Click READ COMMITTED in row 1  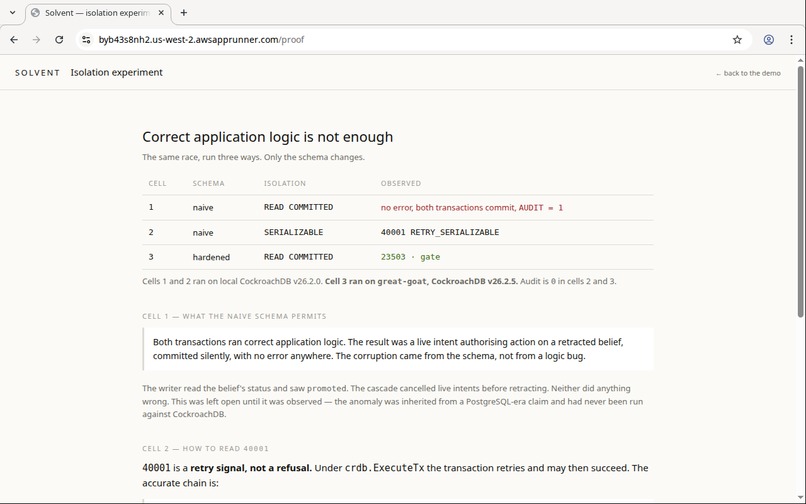click(299, 207)
